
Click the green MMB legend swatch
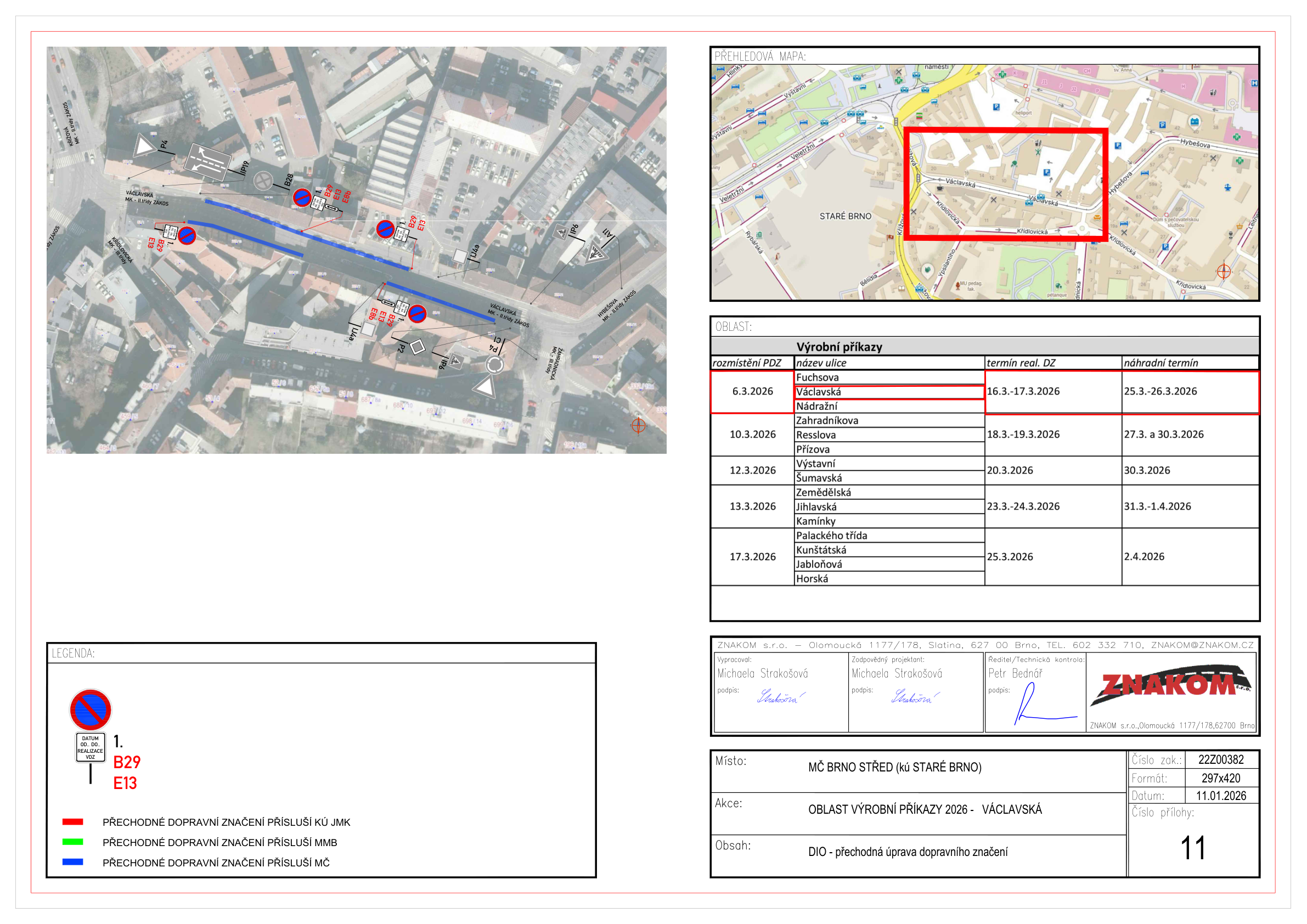73,842
